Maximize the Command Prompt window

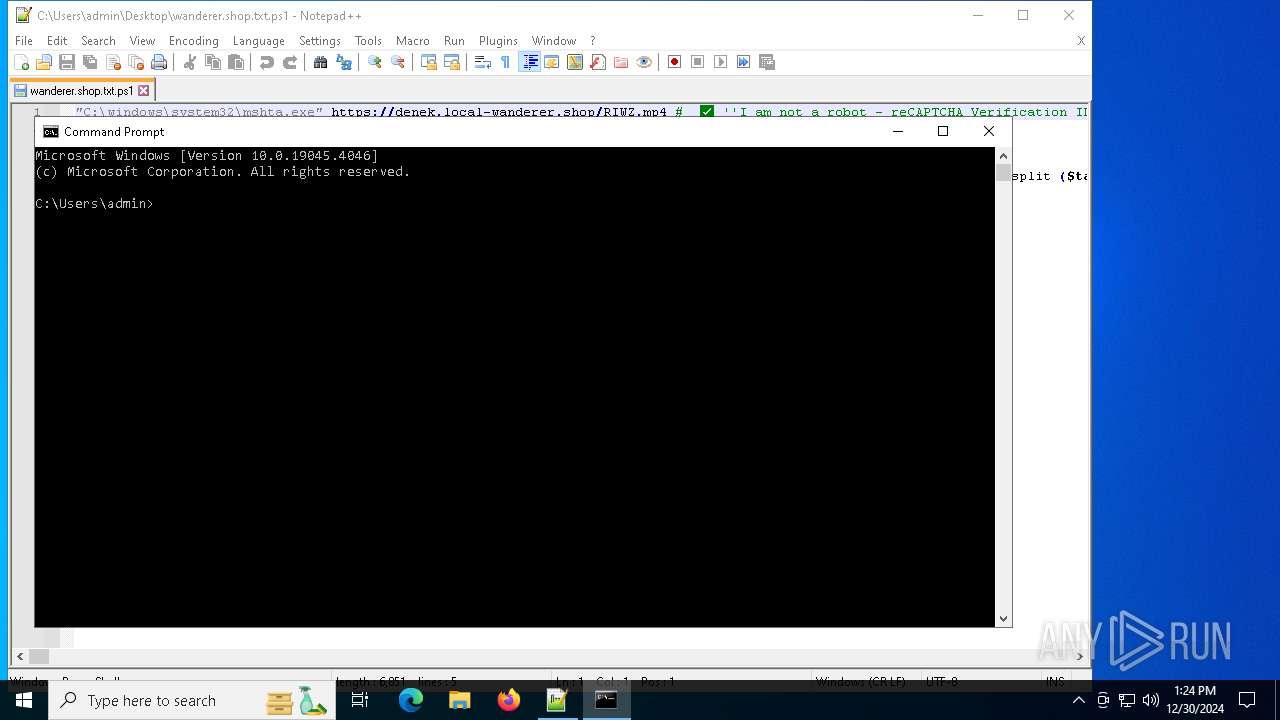tap(942, 131)
